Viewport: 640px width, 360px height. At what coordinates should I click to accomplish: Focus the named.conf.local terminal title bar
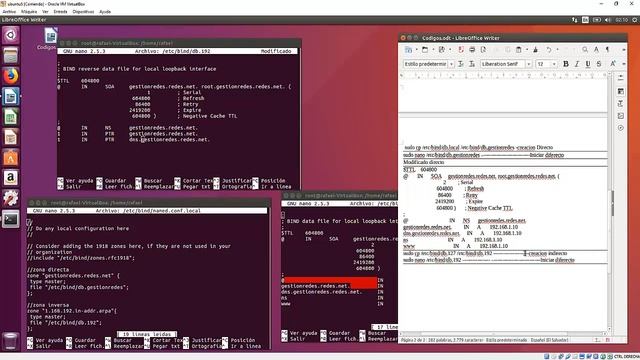click(x=149, y=202)
